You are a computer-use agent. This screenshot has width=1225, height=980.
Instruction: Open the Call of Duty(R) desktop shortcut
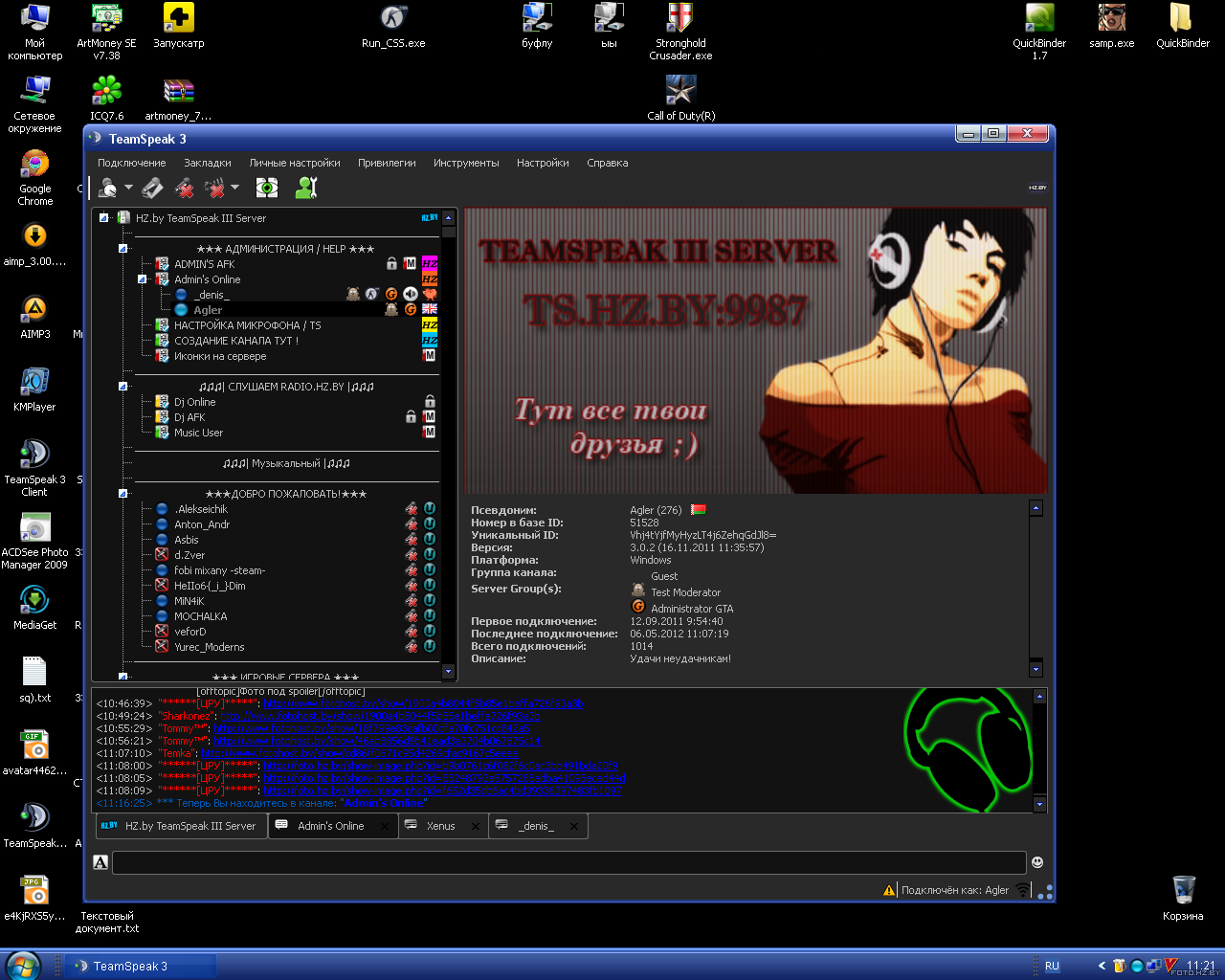[680, 99]
